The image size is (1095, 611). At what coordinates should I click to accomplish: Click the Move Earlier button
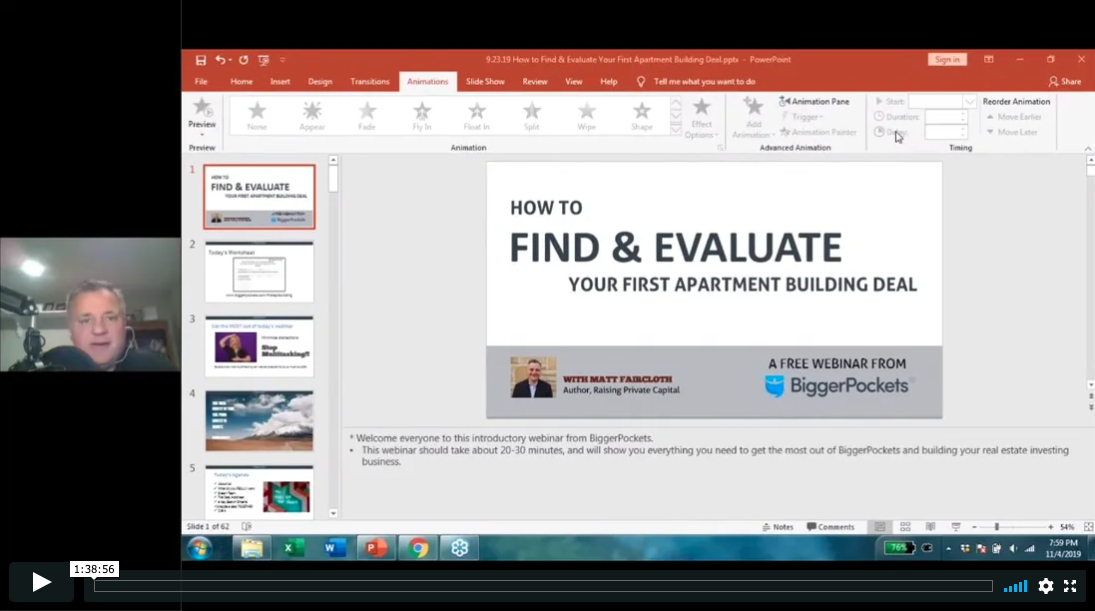click(x=1014, y=117)
